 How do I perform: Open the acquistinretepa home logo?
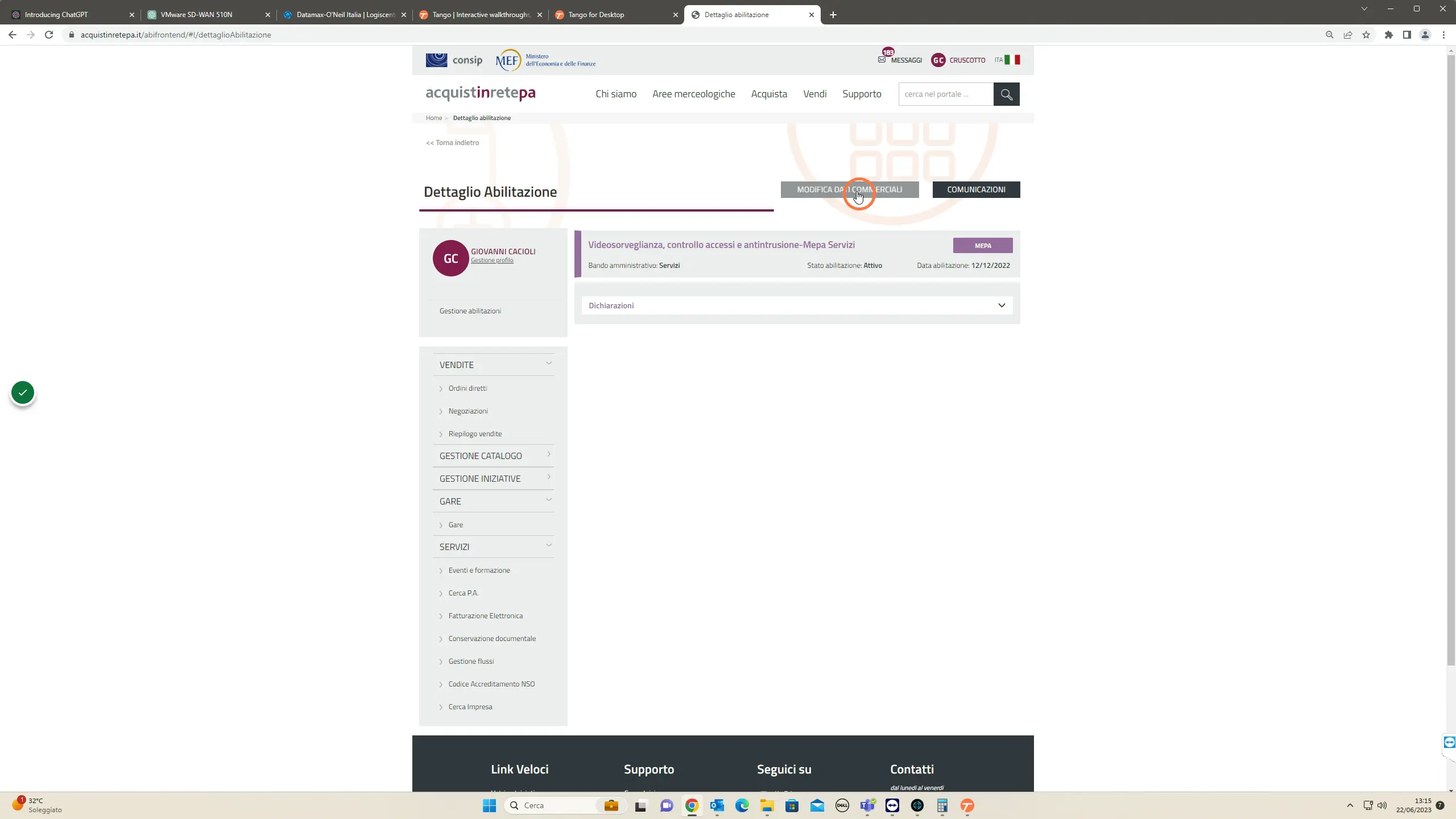tap(481, 93)
